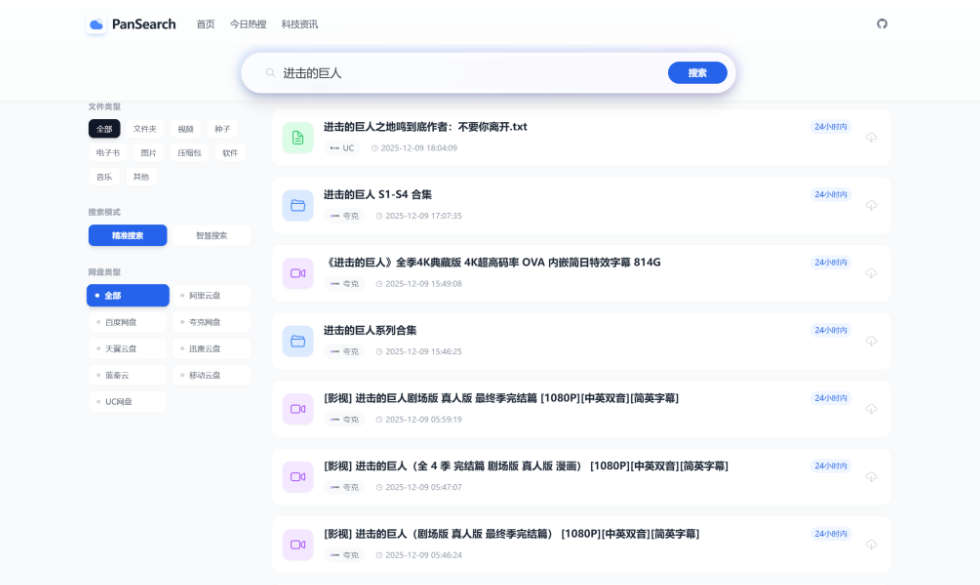Open 科技资讯 in the top navigation
The height and width of the screenshot is (585, 980).
coord(299,24)
